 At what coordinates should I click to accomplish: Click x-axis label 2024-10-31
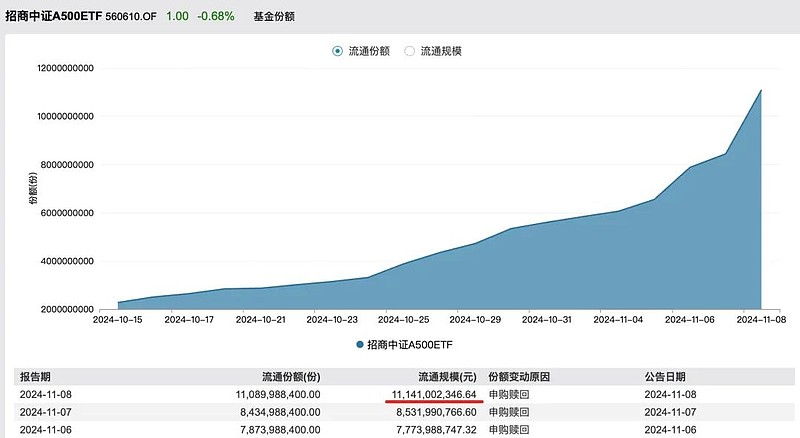[546, 320]
